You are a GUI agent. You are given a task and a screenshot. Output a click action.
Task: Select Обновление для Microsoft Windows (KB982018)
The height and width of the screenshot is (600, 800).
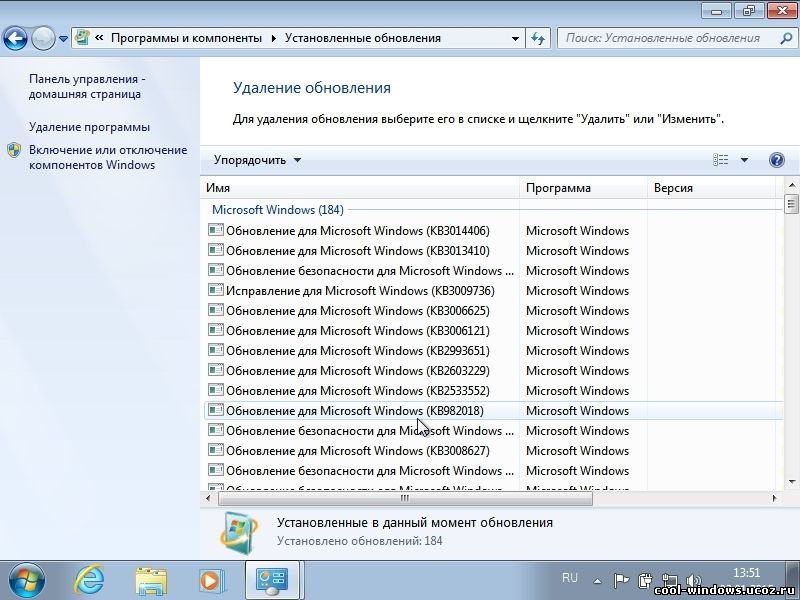click(x=355, y=411)
